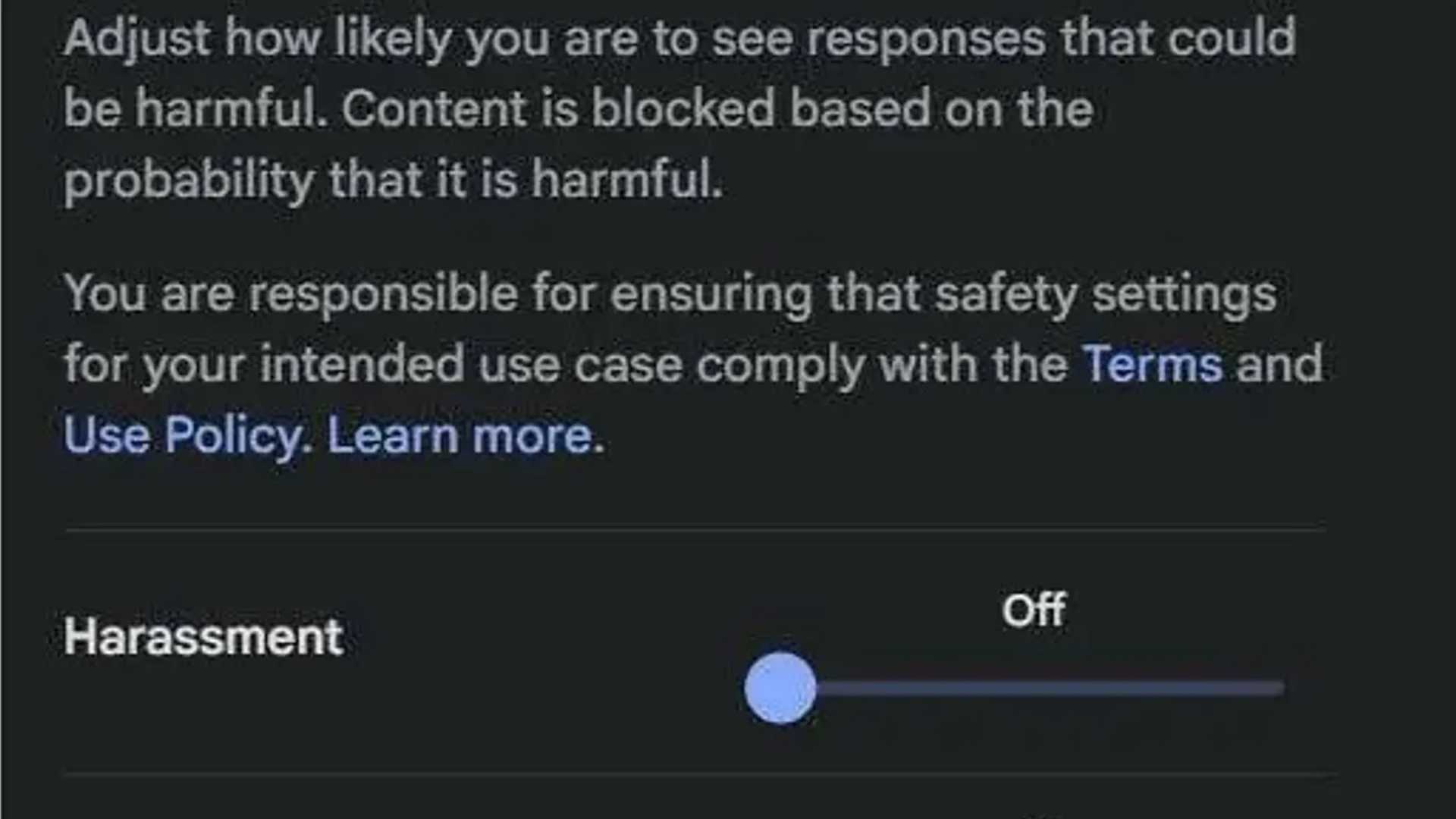Click the Off value label above the slider

click(x=1034, y=610)
